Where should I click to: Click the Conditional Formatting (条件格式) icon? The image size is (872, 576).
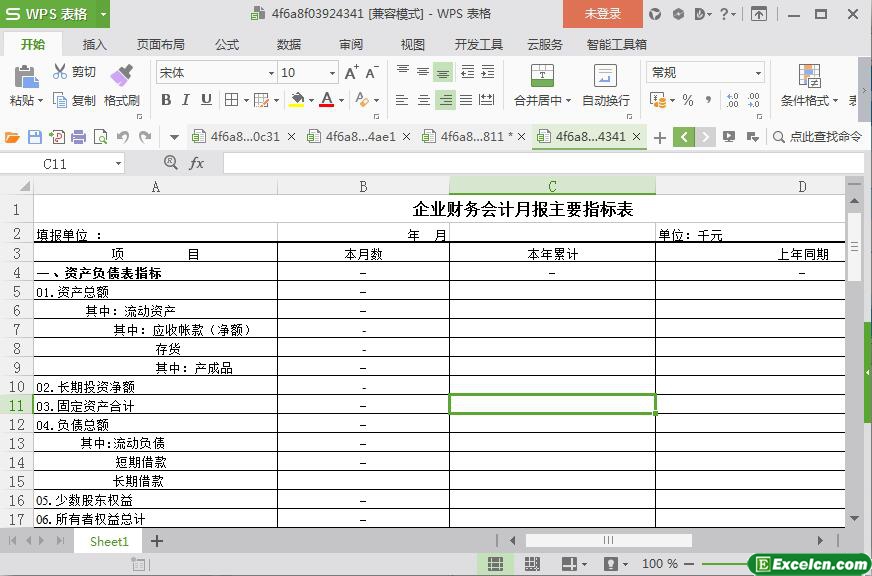[x=809, y=76]
